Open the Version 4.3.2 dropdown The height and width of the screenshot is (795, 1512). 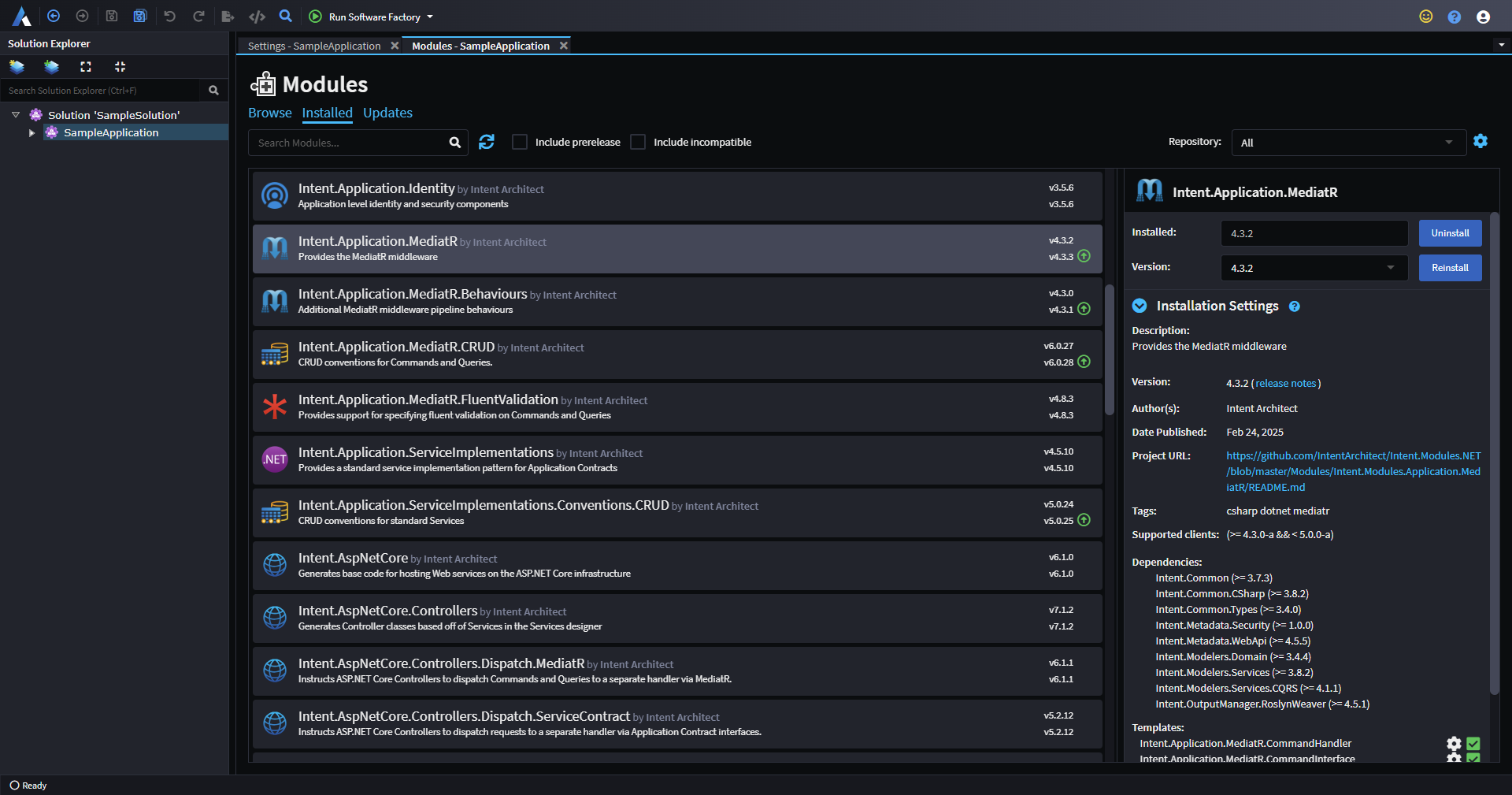1314,268
